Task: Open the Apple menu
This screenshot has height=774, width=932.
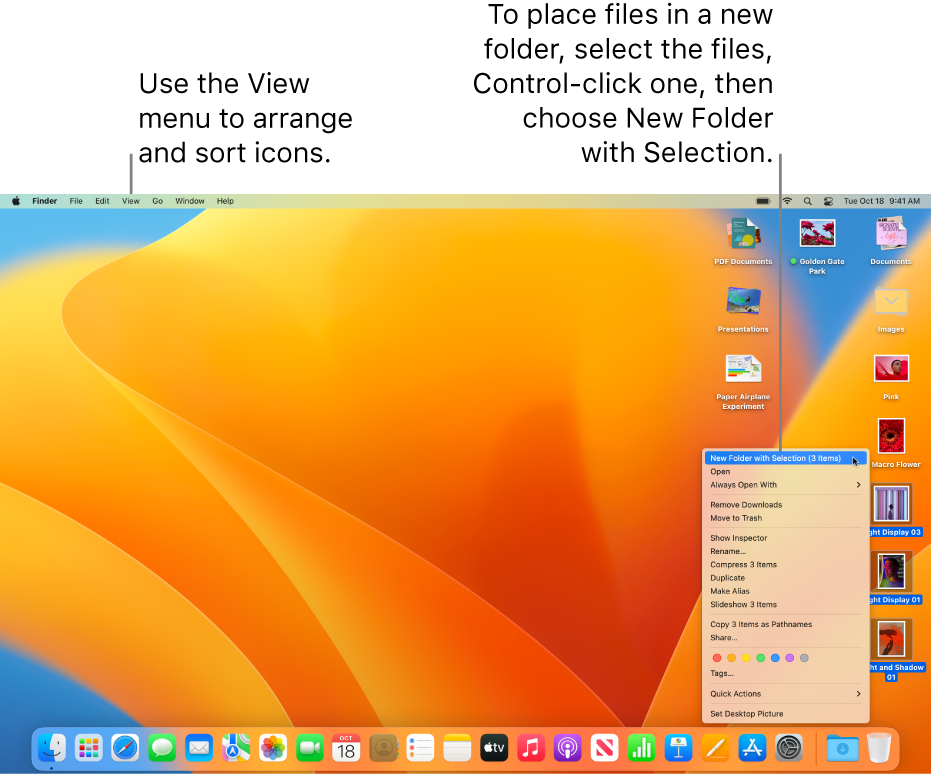Action: [x=14, y=200]
